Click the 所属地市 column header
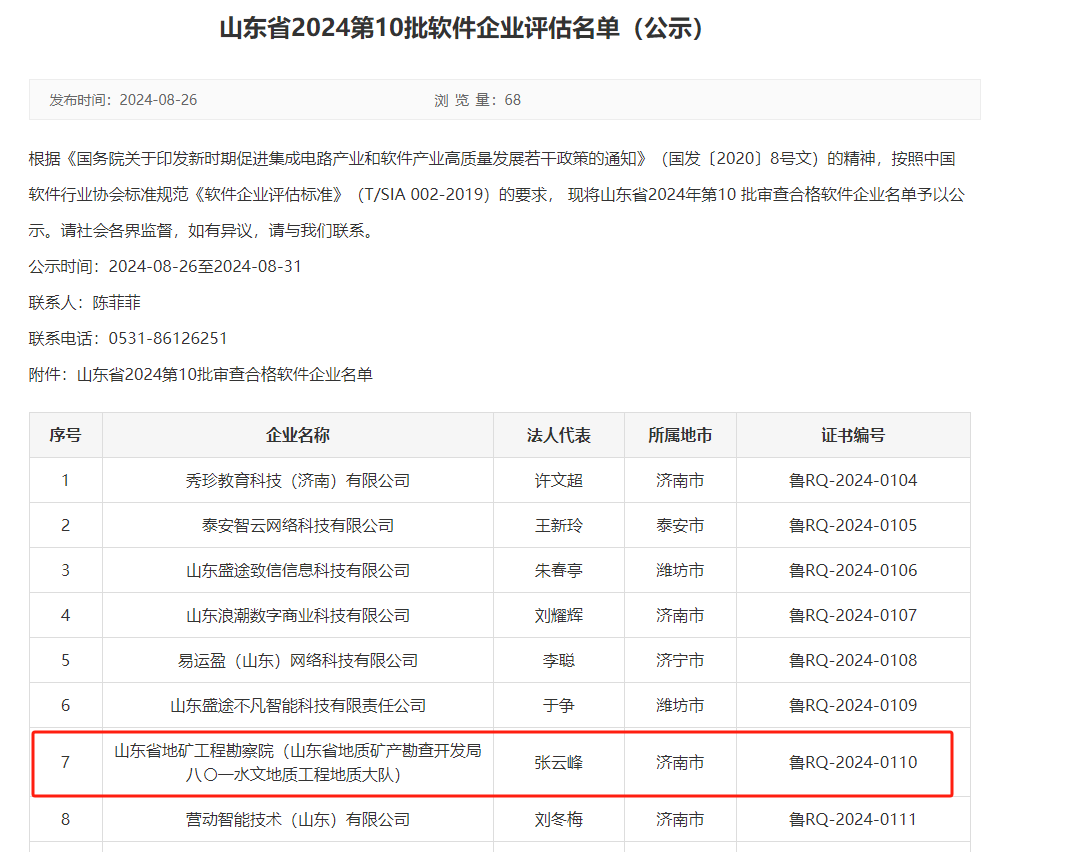The width and height of the screenshot is (1068, 852). (x=680, y=434)
